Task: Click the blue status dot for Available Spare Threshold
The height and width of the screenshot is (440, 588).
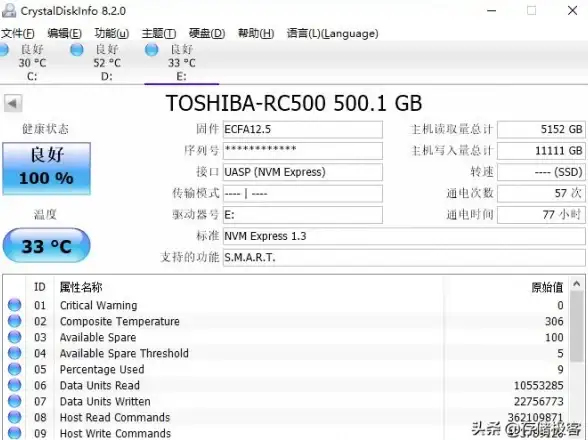Action: (x=15, y=353)
